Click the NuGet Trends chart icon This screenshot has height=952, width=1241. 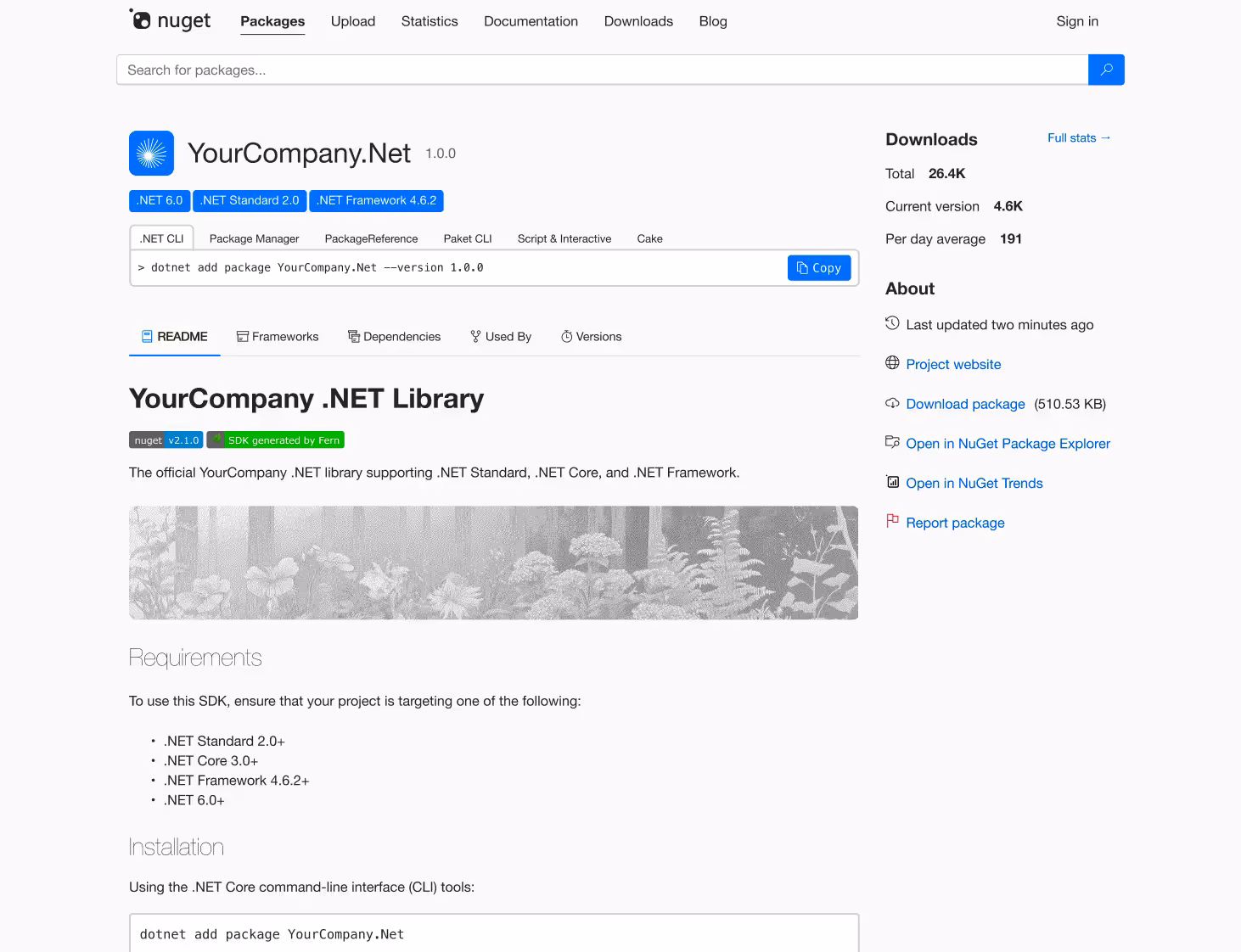[892, 482]
